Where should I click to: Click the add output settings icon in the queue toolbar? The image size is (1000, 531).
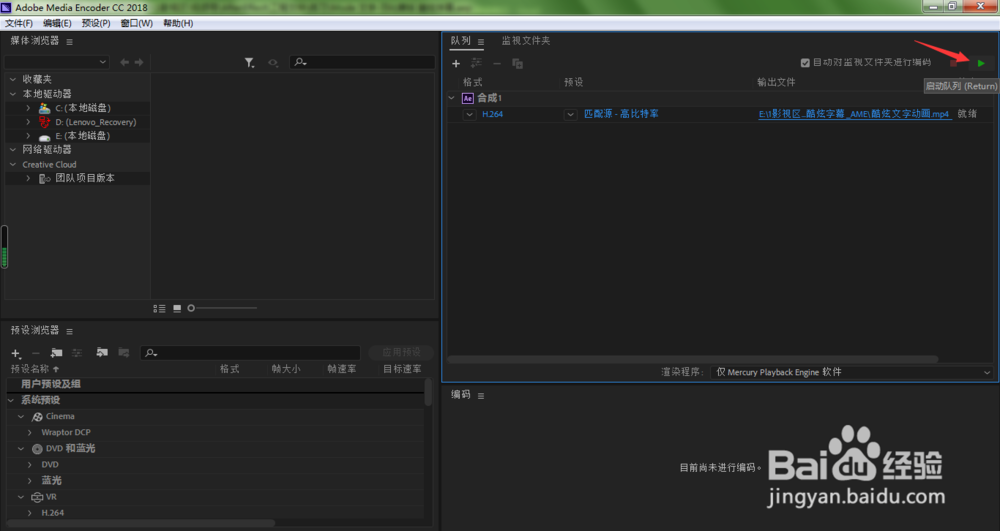(x=476, y=63)
